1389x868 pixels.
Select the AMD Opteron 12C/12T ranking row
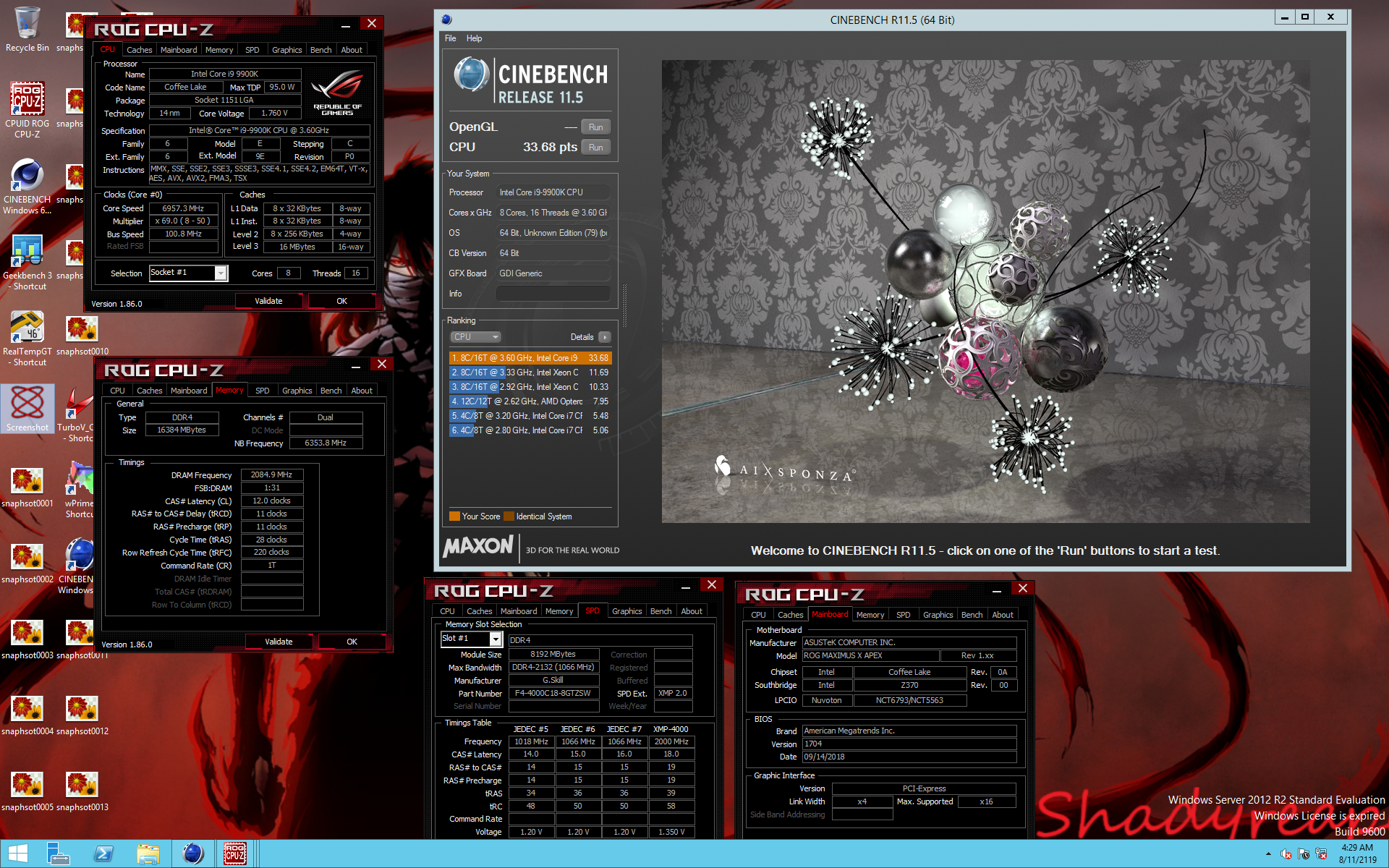530,401
